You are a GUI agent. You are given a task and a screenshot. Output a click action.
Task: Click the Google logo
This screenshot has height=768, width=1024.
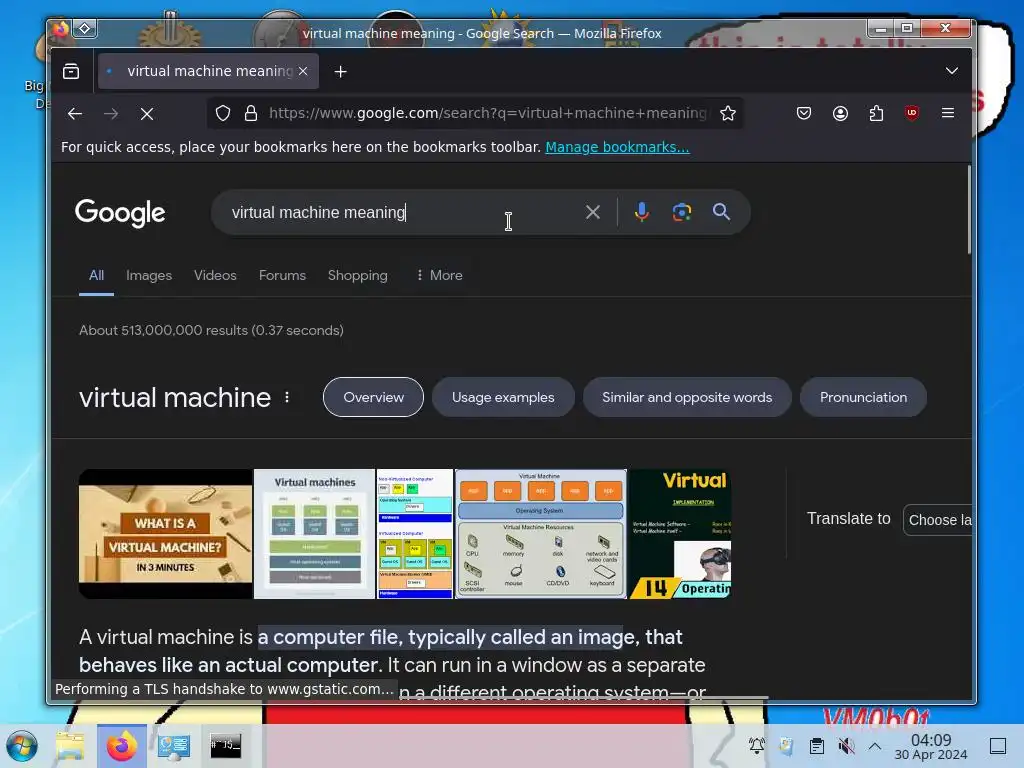tap(120, 213)
